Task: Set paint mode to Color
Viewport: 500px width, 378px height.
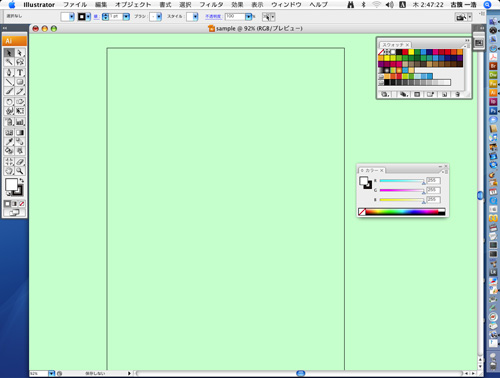Action: pyautogui.click(x=7, y=204)
